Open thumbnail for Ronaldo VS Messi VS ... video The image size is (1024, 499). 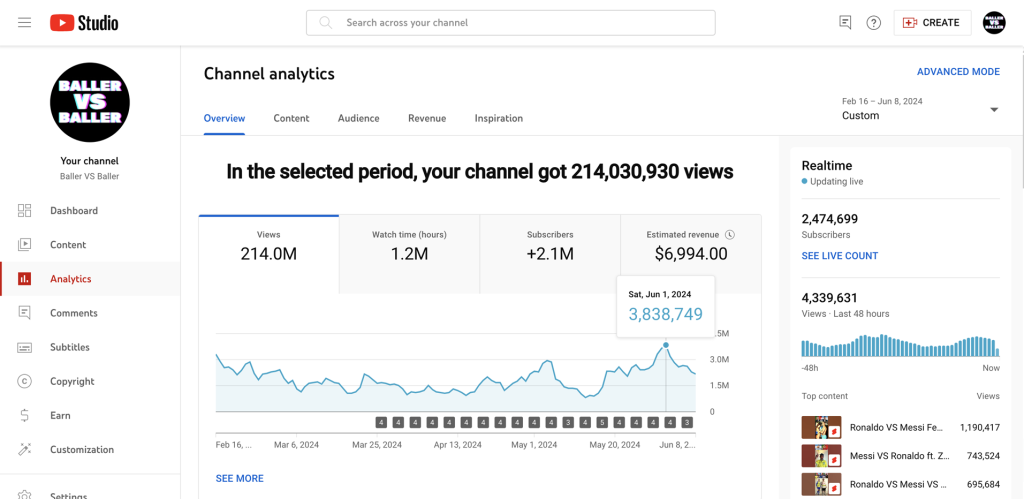coord(821,484)
